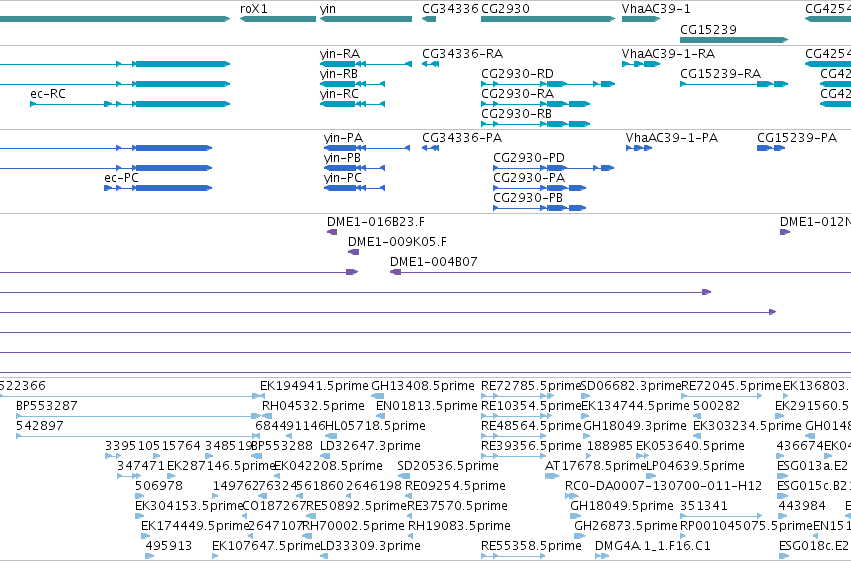Select the DME1-016B23.F clone marker
This screenshot has height=561, width=851.
[x=332, y=232]
